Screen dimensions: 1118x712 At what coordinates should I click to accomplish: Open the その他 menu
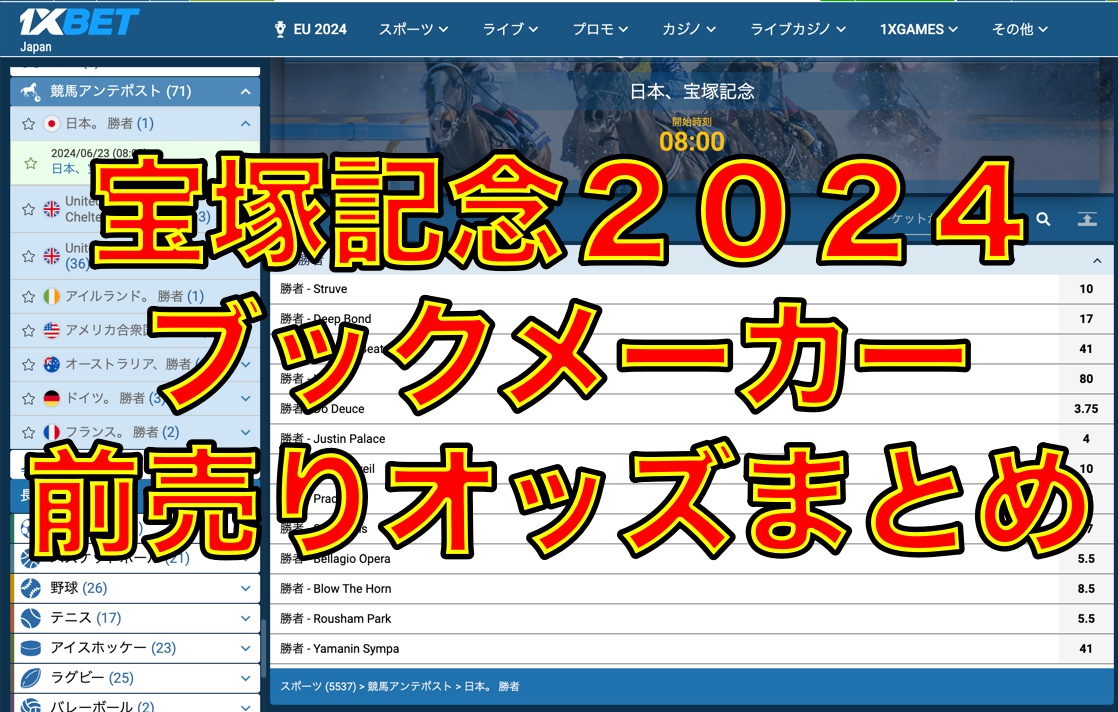1020,29
